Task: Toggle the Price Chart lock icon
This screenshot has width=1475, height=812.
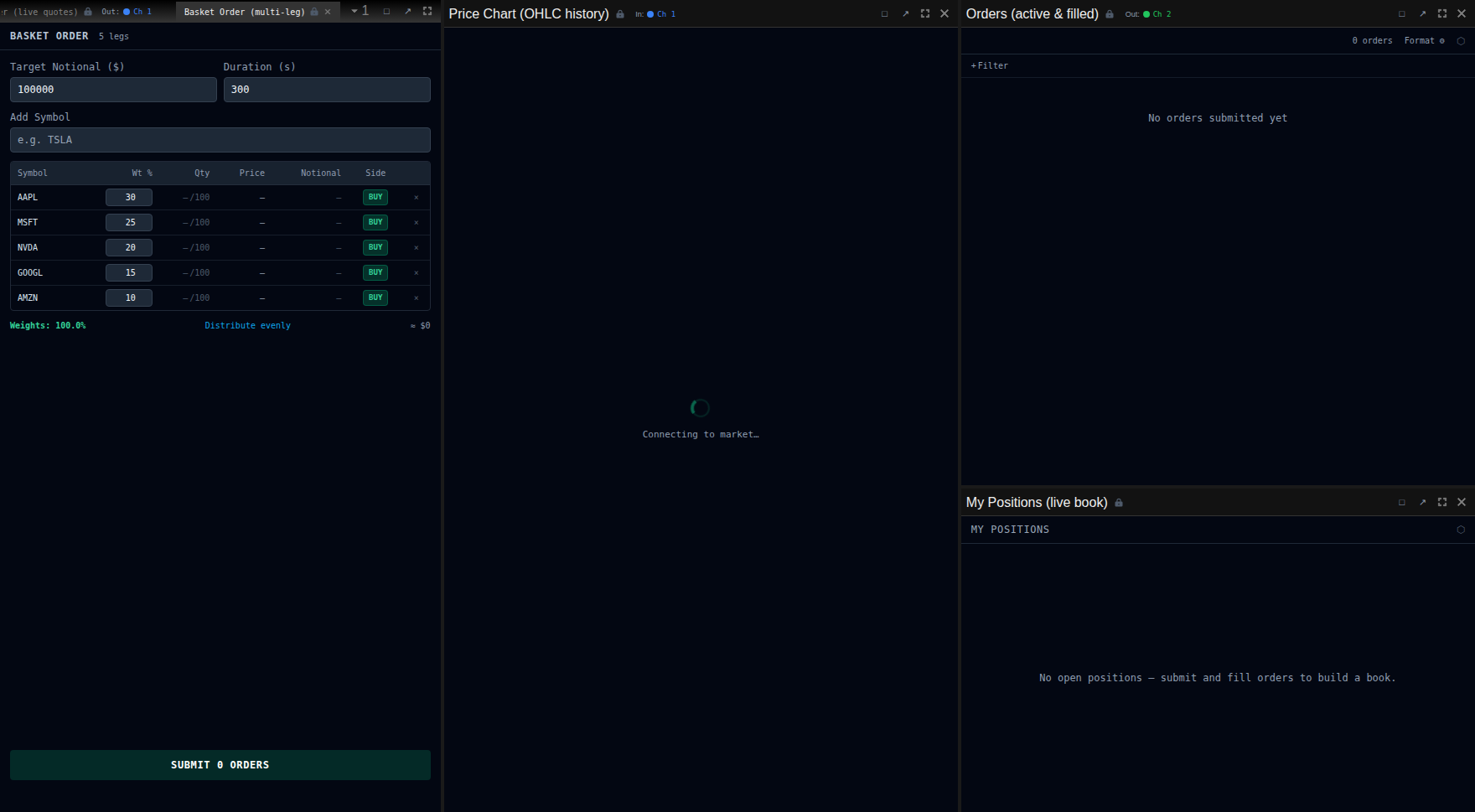Action: click(620, 14)
